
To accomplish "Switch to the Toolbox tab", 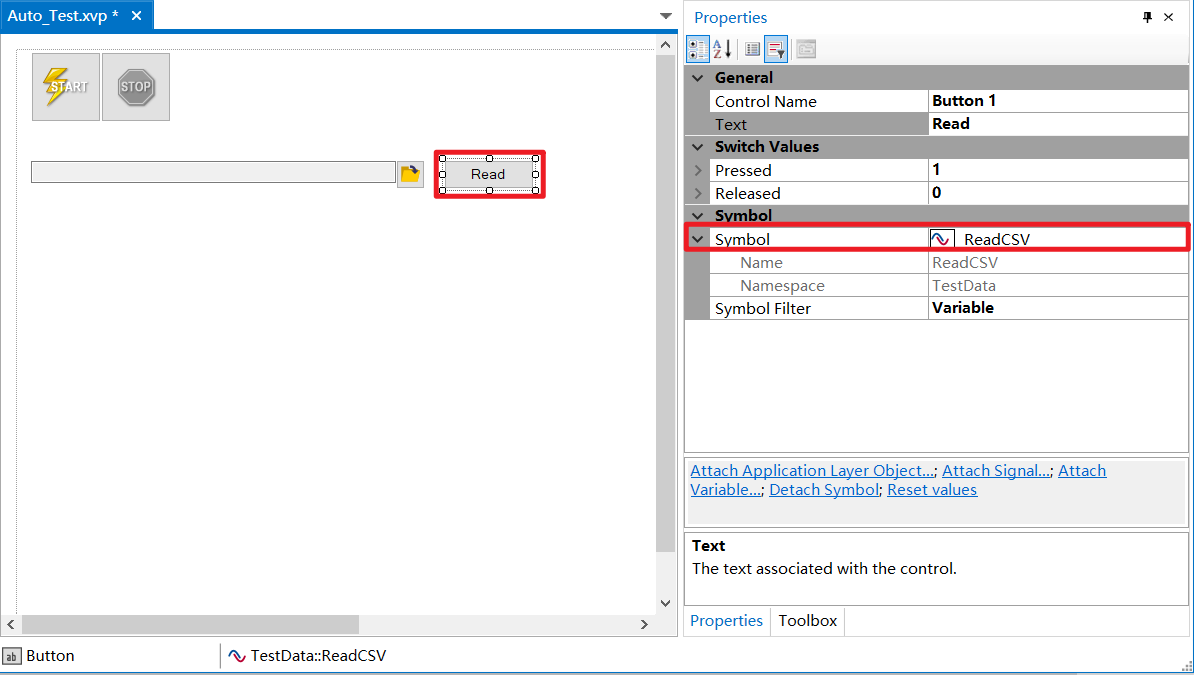I will click(807, 621).
